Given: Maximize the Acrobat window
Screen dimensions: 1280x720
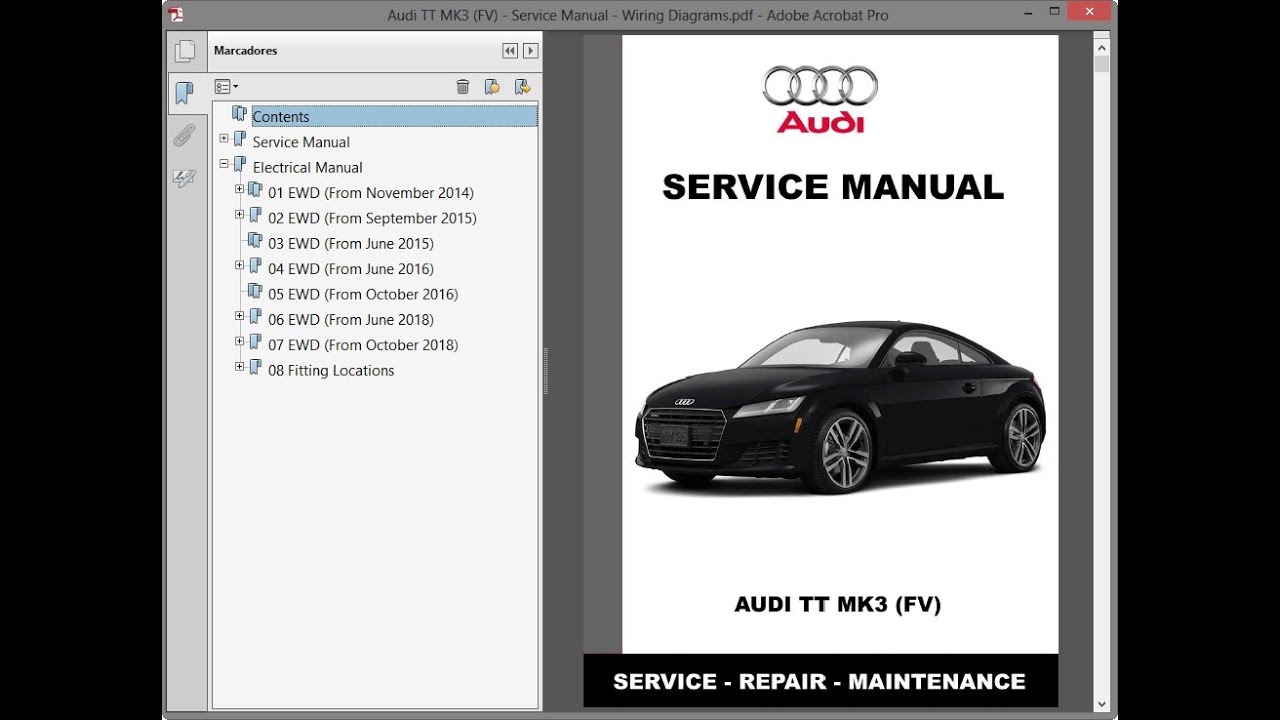Looking at the screenshot, I should pyautogui.click(x=1052, y=12).
